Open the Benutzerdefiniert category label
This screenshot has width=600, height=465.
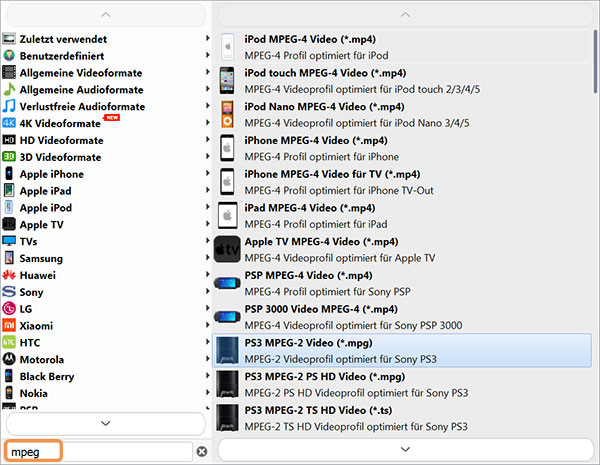(x=62, y=56)
